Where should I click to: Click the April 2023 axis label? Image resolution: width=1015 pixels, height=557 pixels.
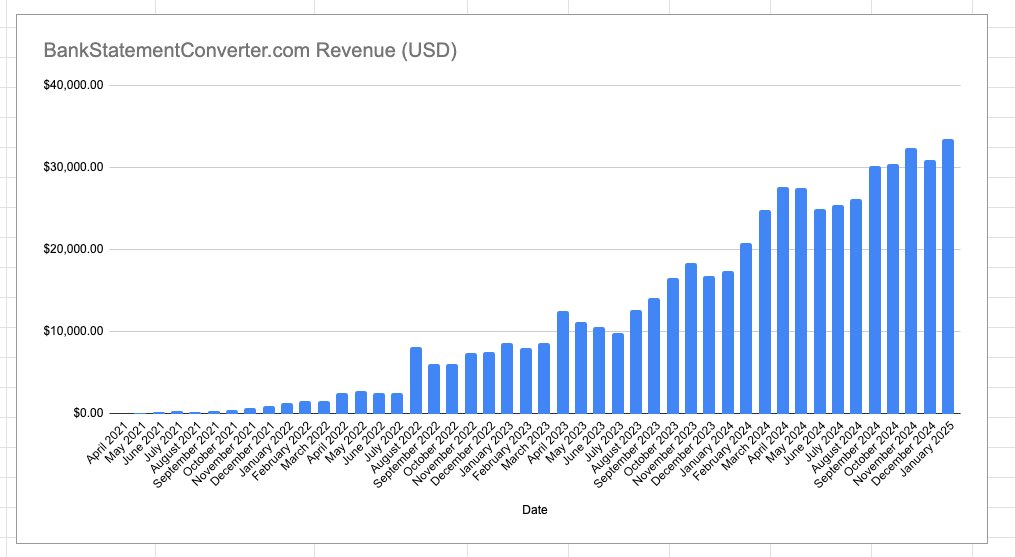[548, 442]
